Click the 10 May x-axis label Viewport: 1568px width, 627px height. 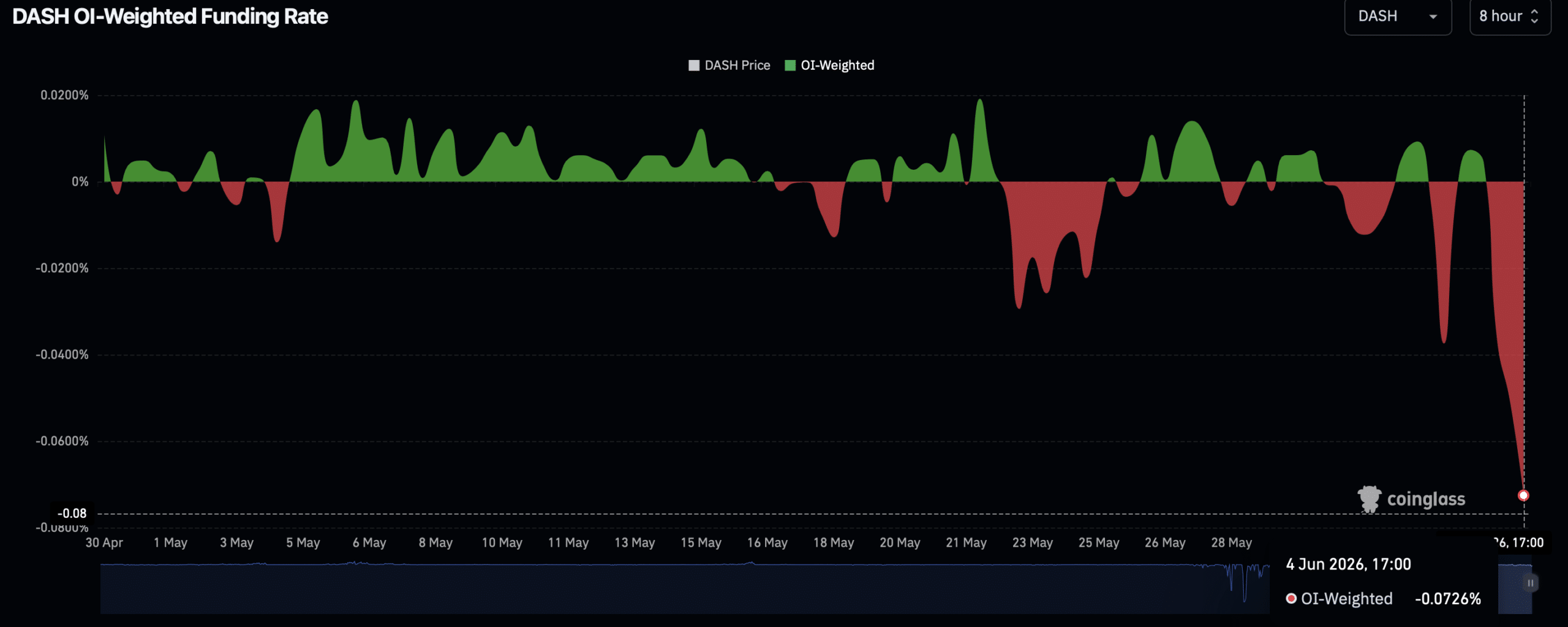(x=502, y=542)
